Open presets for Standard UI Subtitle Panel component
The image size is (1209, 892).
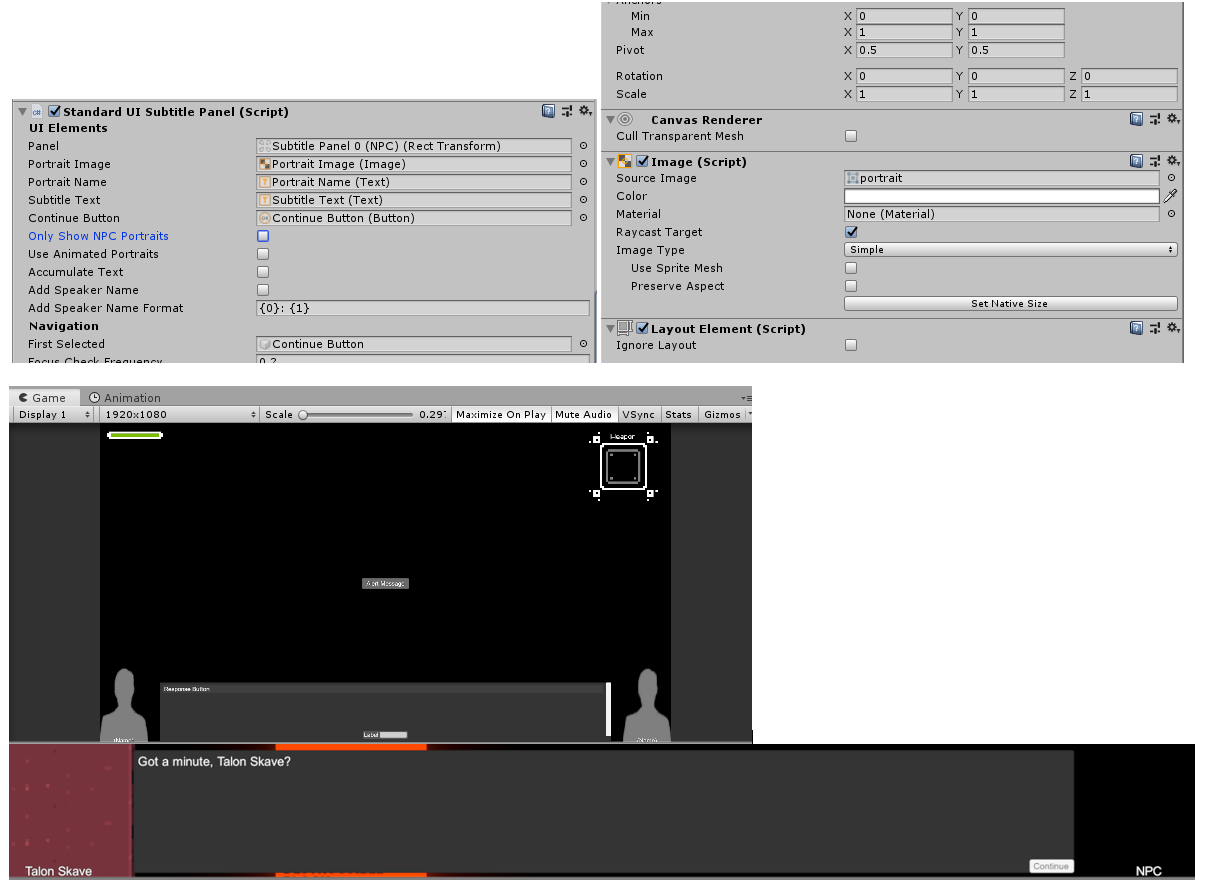566,111
